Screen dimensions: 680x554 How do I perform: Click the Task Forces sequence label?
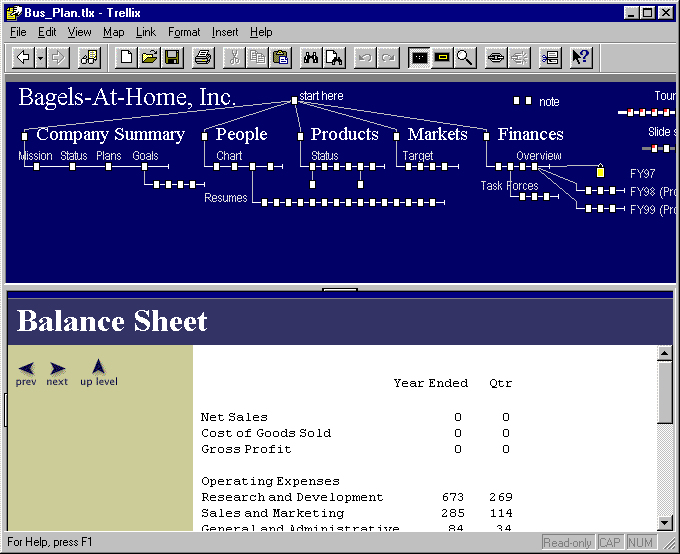509,186
